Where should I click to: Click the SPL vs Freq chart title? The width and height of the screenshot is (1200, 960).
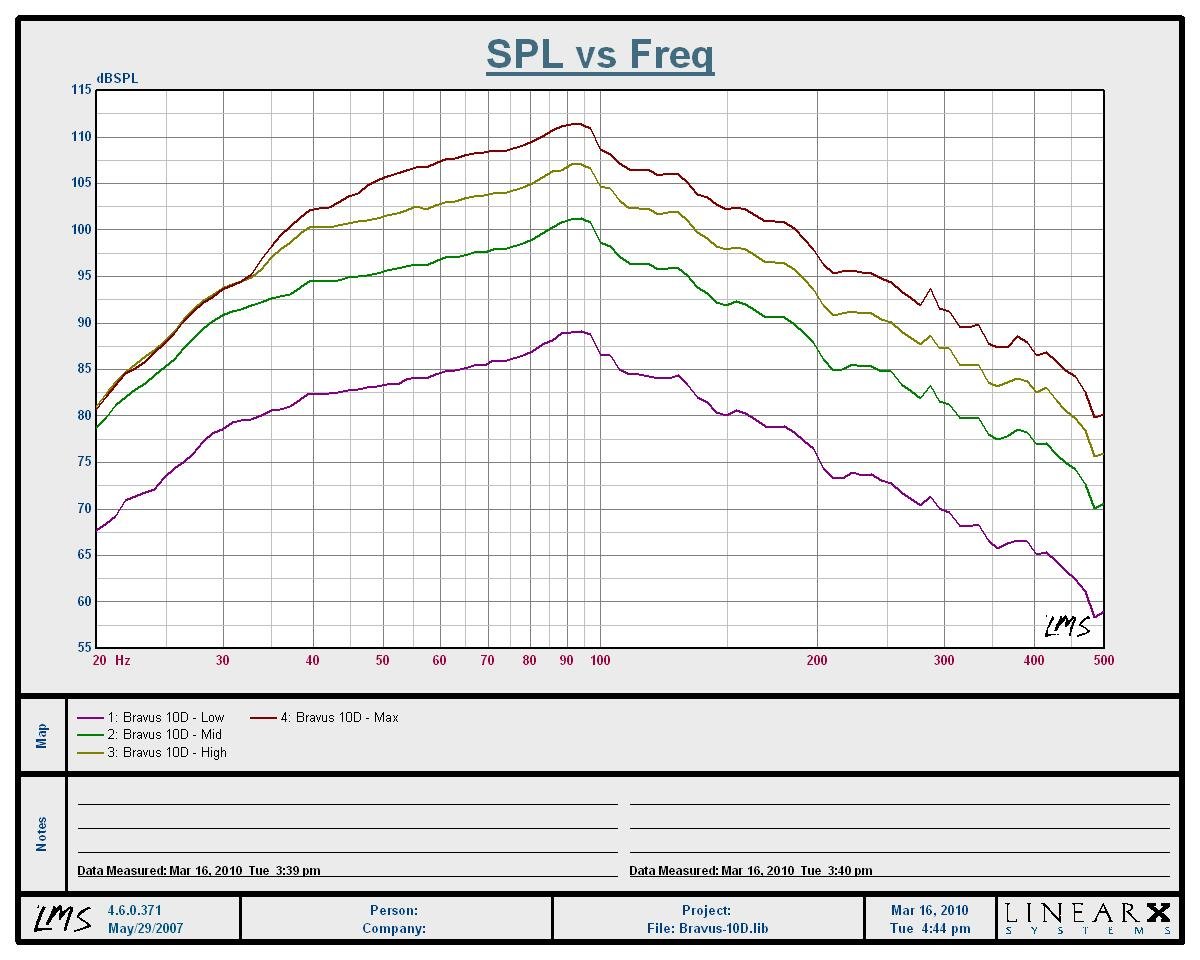click(600, 54)
